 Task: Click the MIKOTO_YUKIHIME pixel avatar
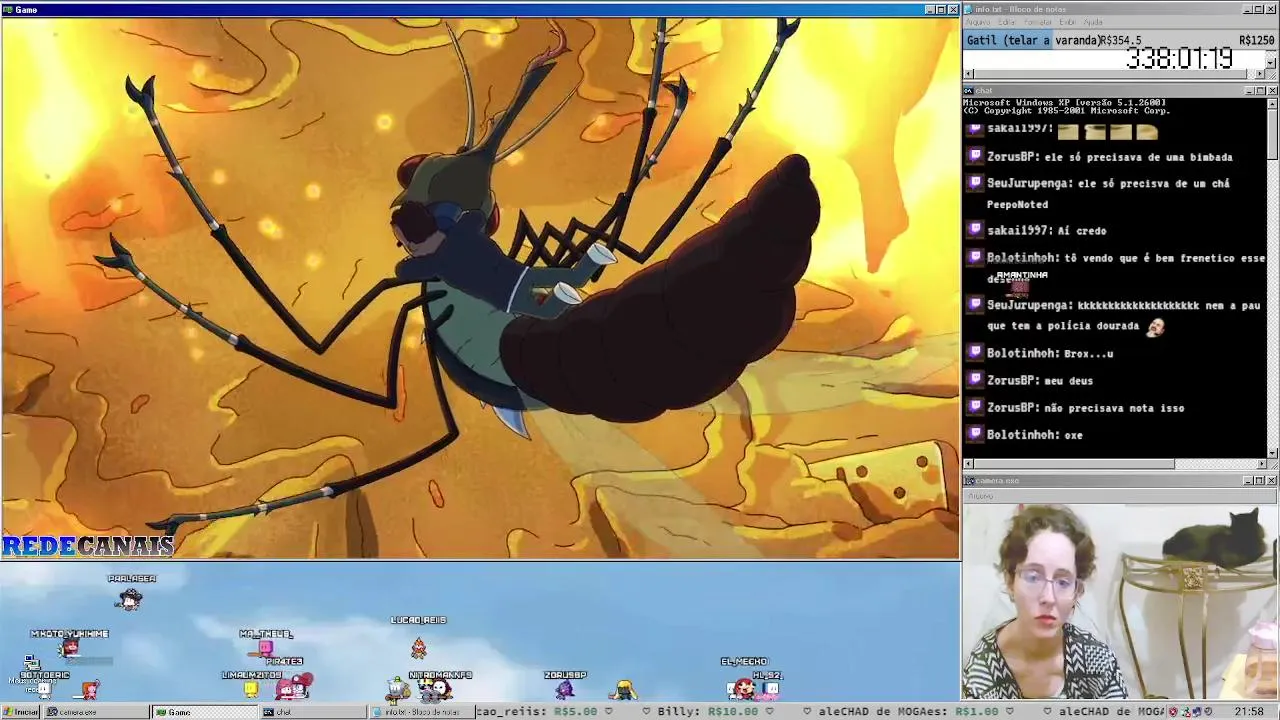pos(69,650)
